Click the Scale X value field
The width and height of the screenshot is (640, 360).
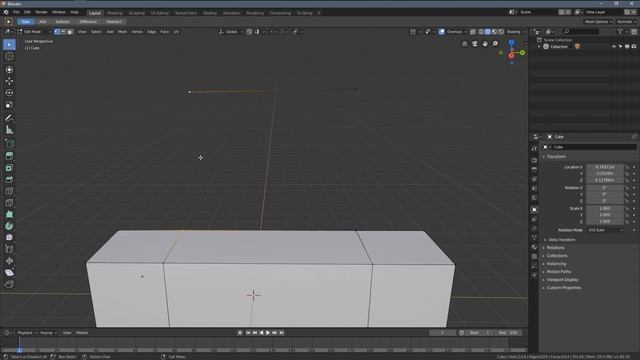coord(605,209)
